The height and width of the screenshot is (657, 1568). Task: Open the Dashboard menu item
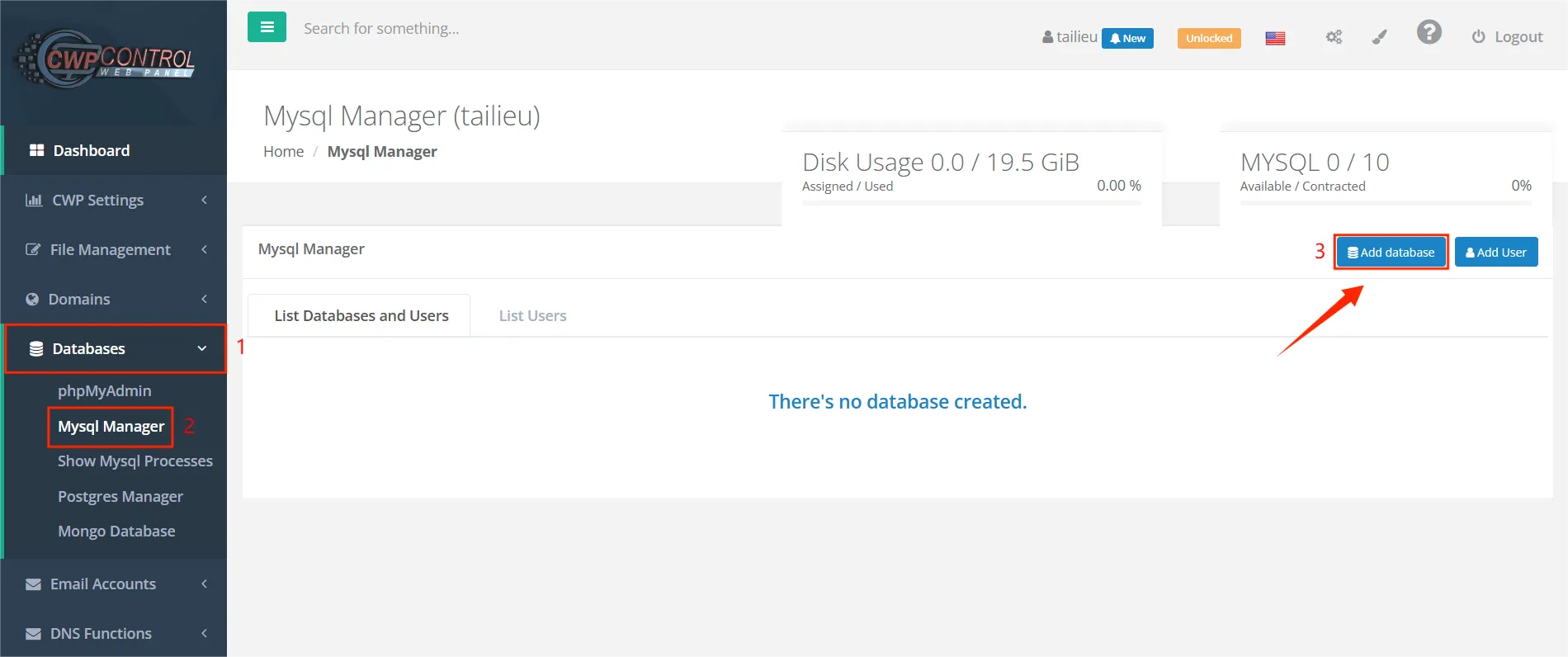tap(114, 150)
